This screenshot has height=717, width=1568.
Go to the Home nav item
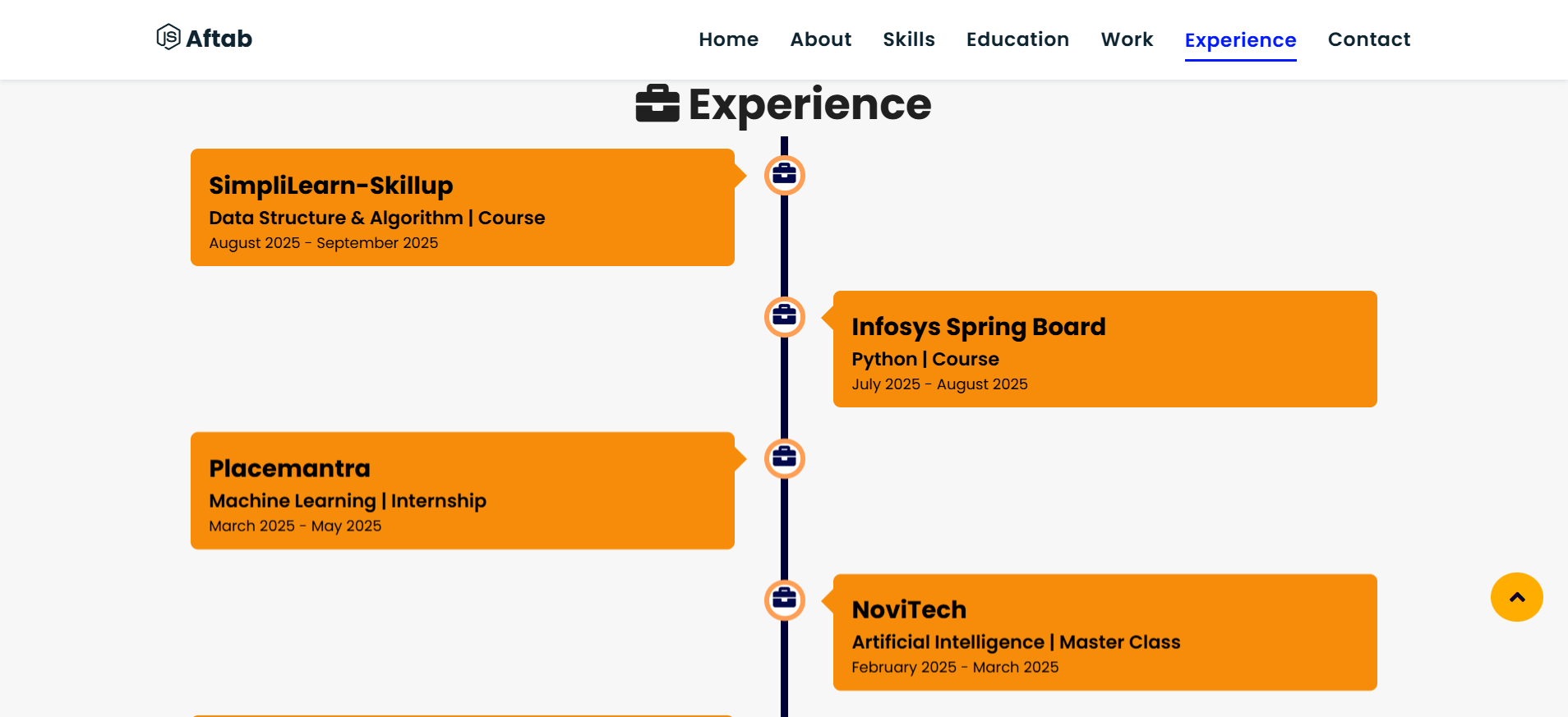click(728, 39)
